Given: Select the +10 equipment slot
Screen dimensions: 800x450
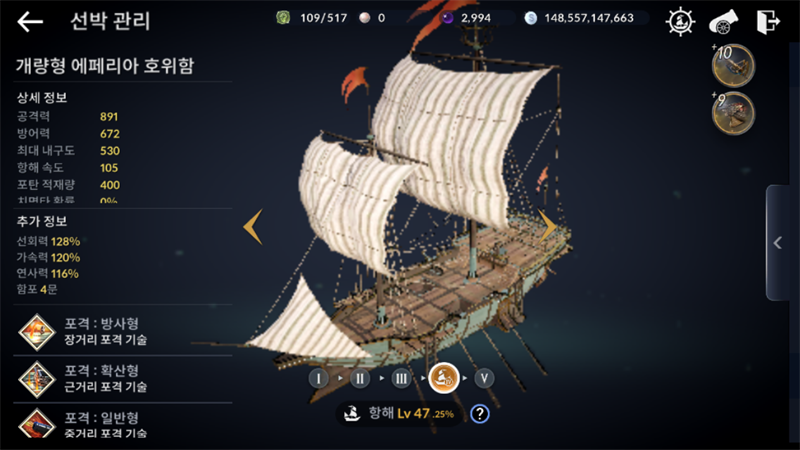Looking at the screenshot, I should 733,66.
